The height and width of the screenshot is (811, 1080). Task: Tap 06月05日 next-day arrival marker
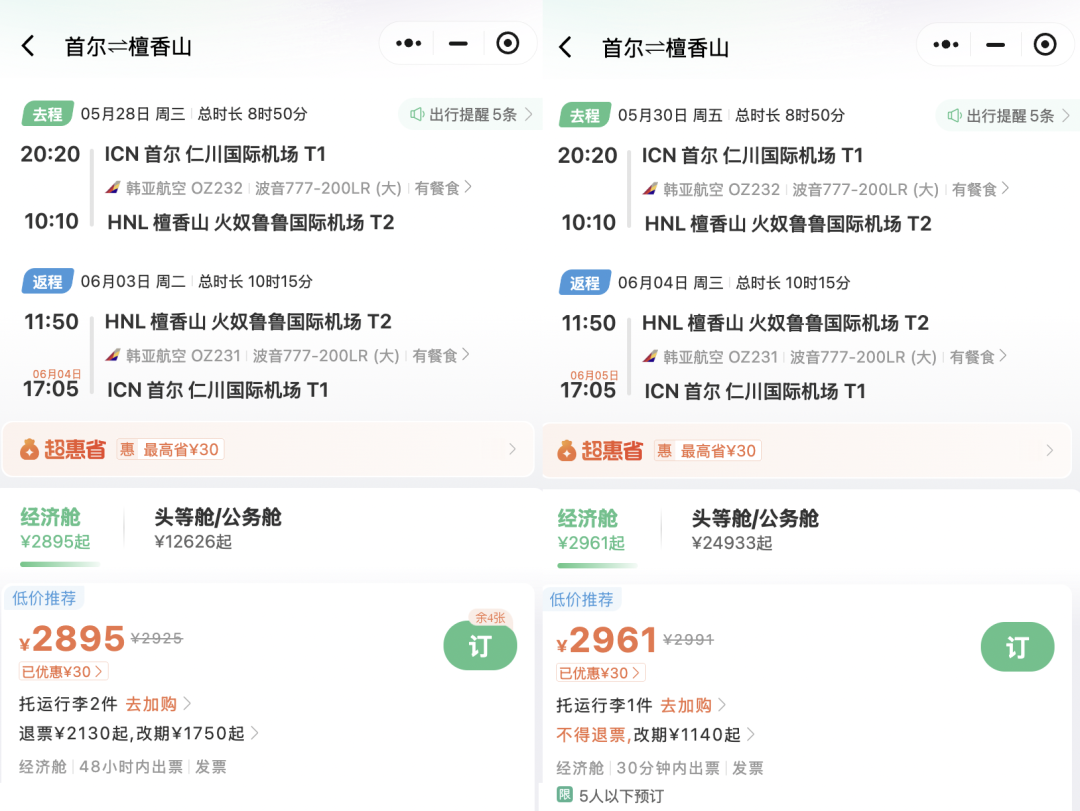[x=594, y=376]
